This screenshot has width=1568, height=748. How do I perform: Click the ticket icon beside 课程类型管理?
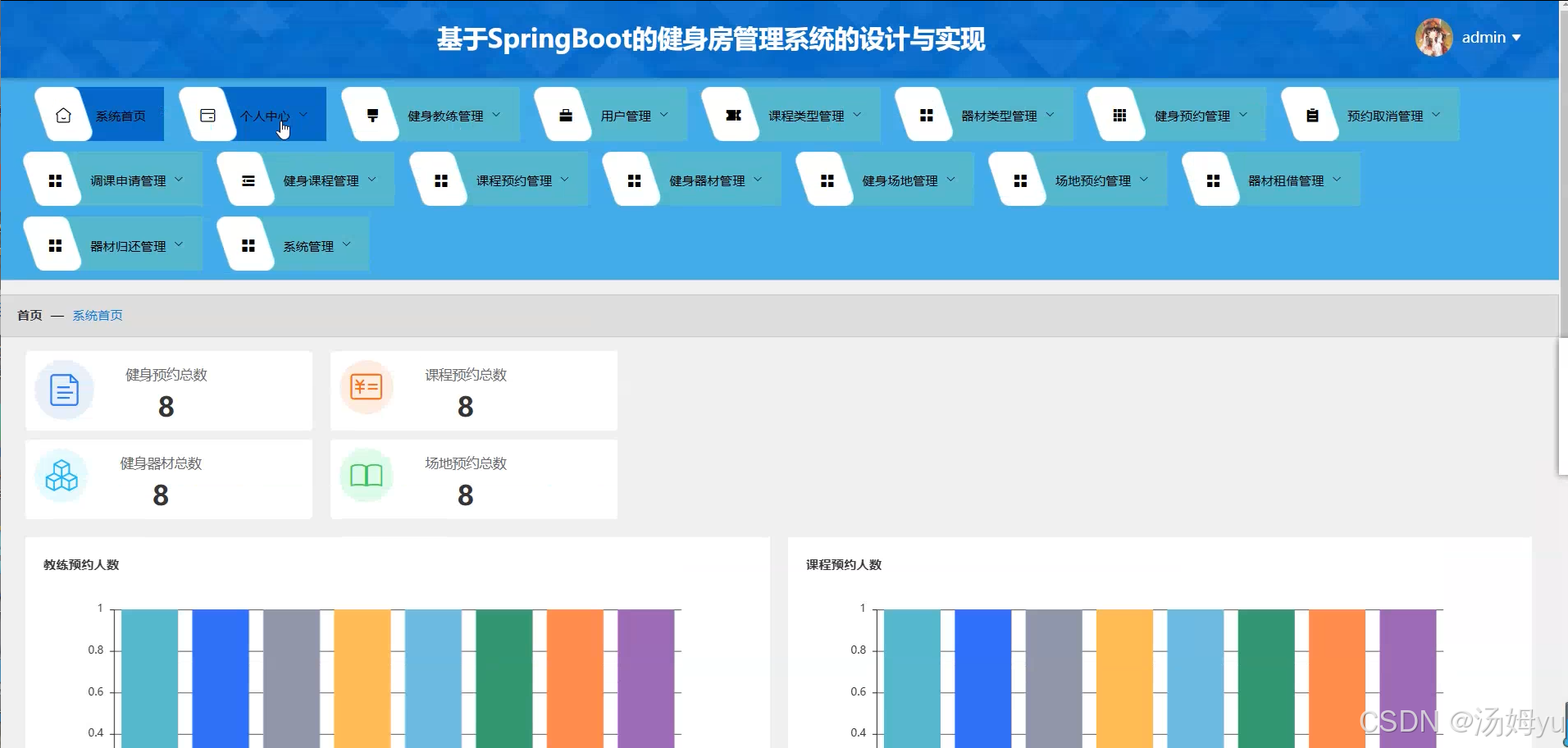point(734,116)
